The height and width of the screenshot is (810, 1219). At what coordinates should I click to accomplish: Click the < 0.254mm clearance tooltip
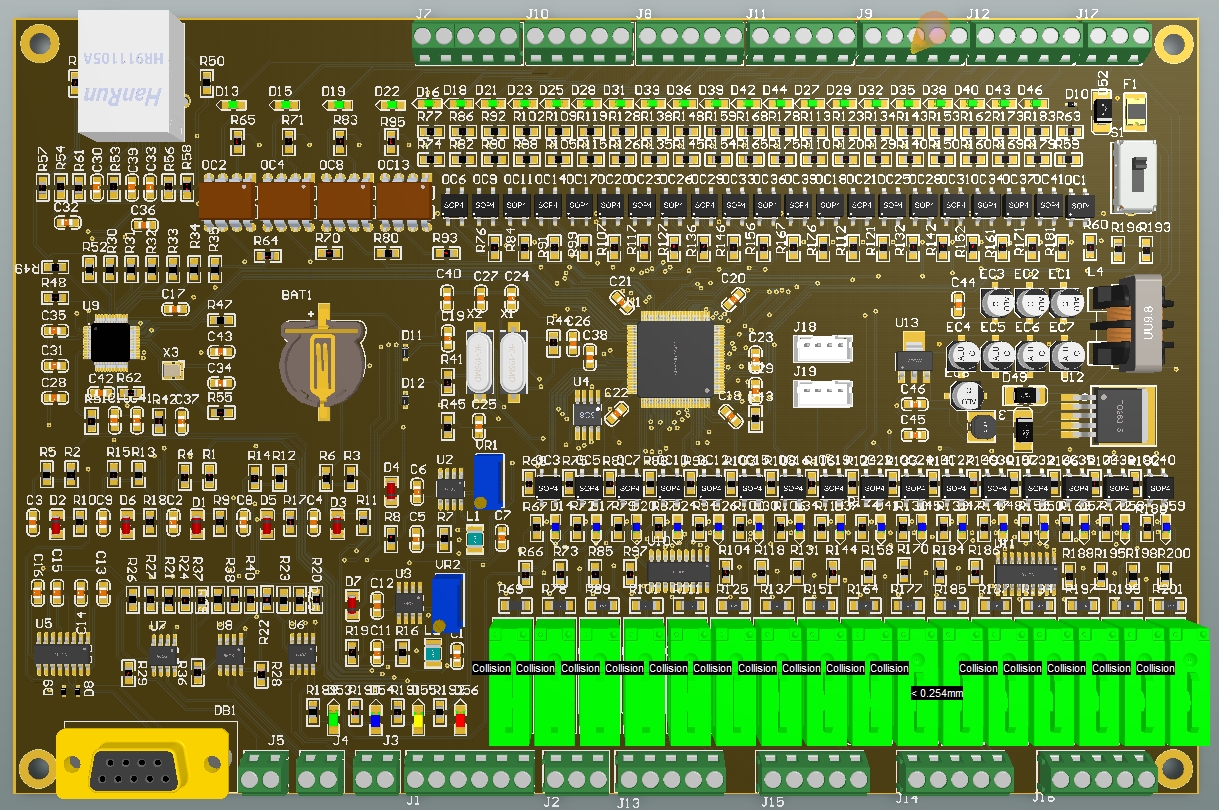(x=937, y=691)
